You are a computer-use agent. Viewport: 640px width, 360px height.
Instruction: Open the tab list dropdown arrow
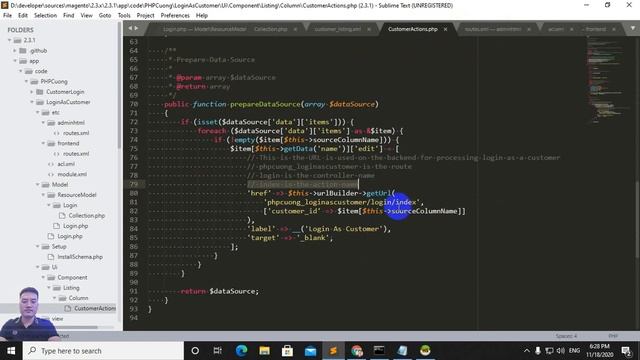(633, 28)
